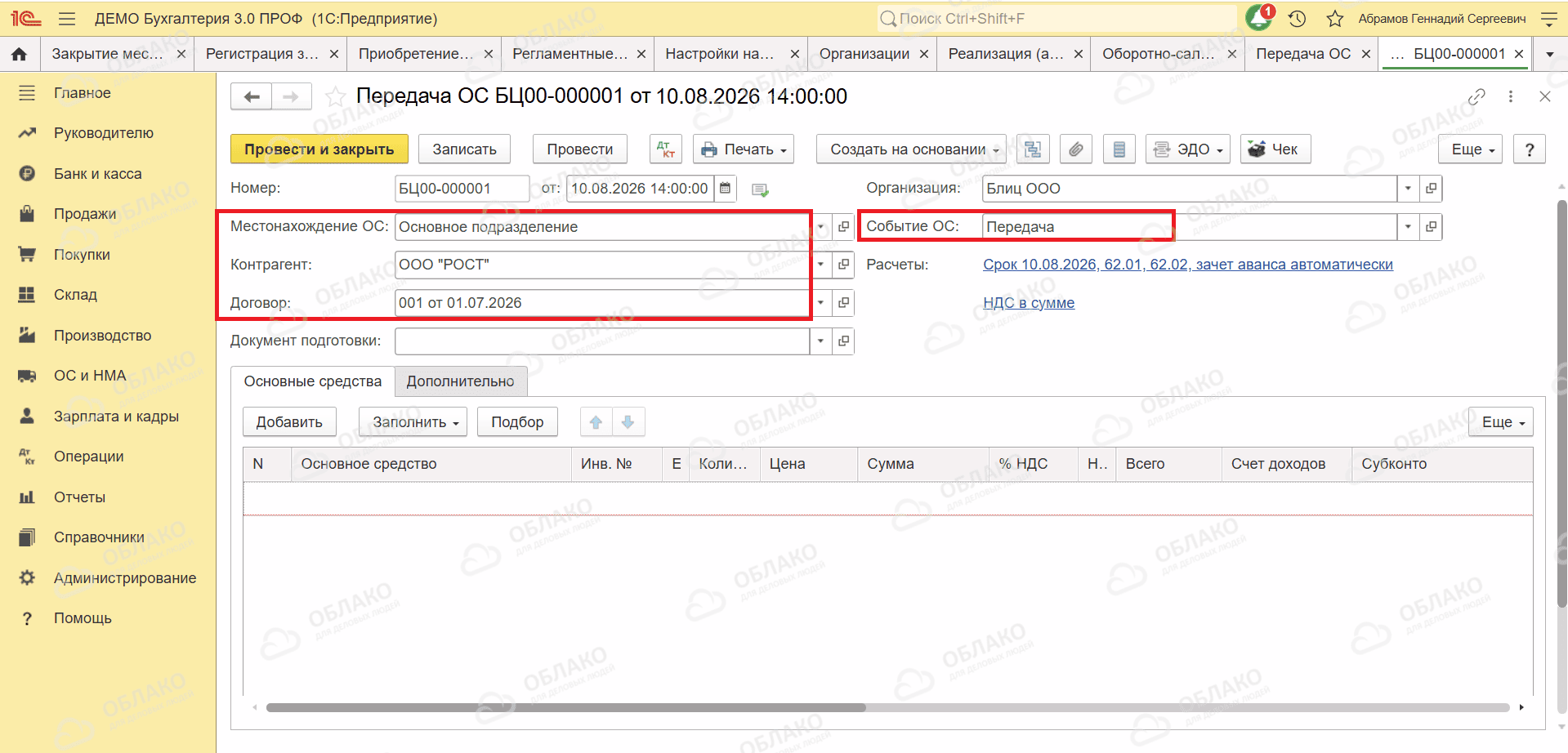Viewport: 1568px width, 753px height.
Task: Expand Документ подготовки dropdown list
Action: (x=820, y=341)
